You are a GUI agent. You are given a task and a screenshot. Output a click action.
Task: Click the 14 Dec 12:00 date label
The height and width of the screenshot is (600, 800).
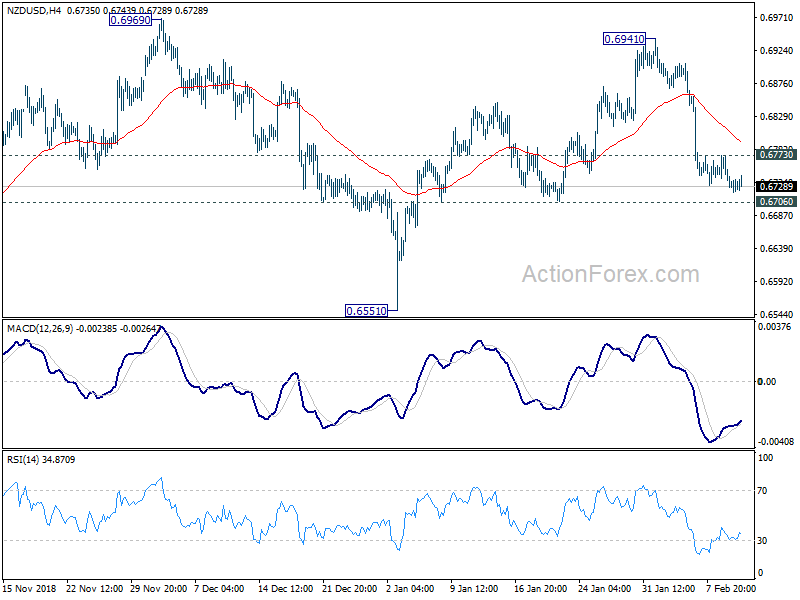[x=286, y=589]
